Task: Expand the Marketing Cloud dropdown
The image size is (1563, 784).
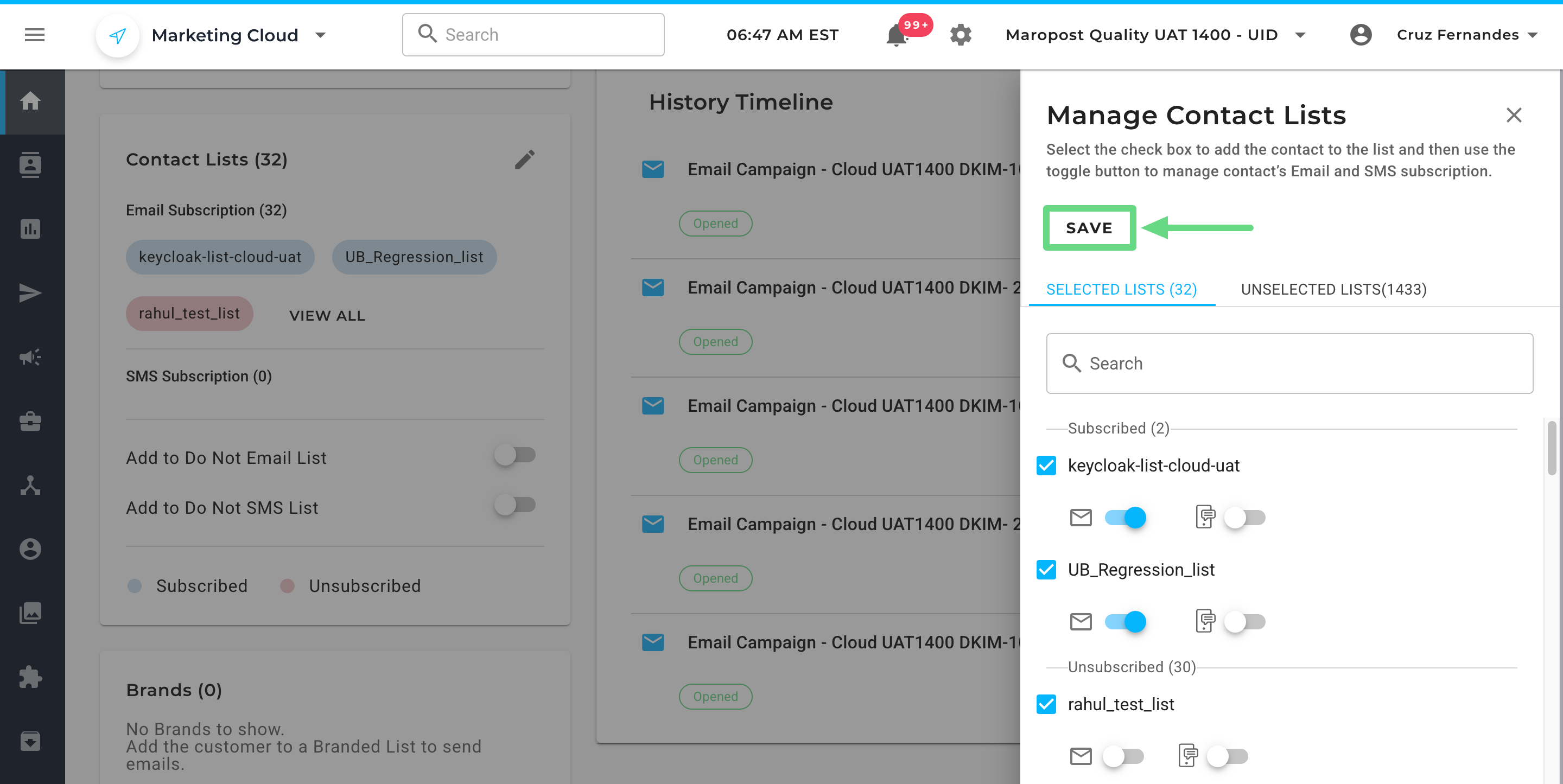Action: point(321,35)
